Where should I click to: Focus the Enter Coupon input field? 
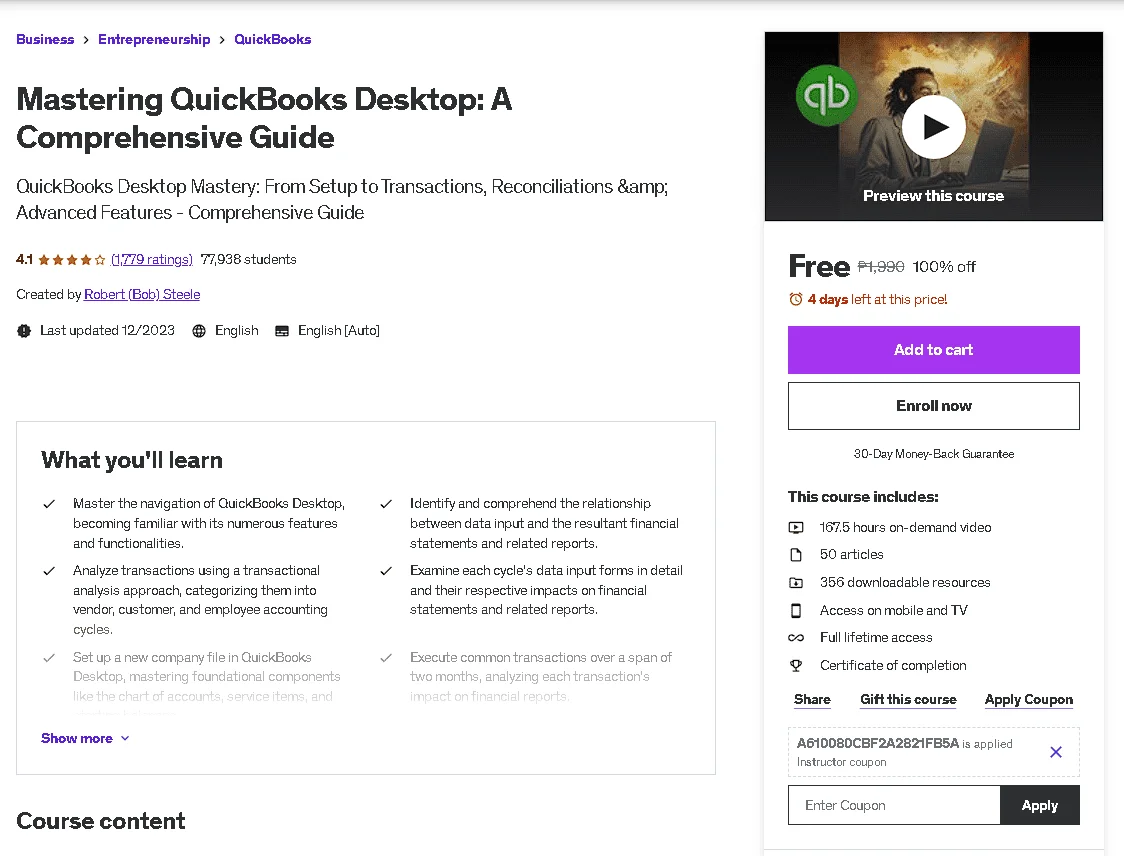[x=894, y=805]
